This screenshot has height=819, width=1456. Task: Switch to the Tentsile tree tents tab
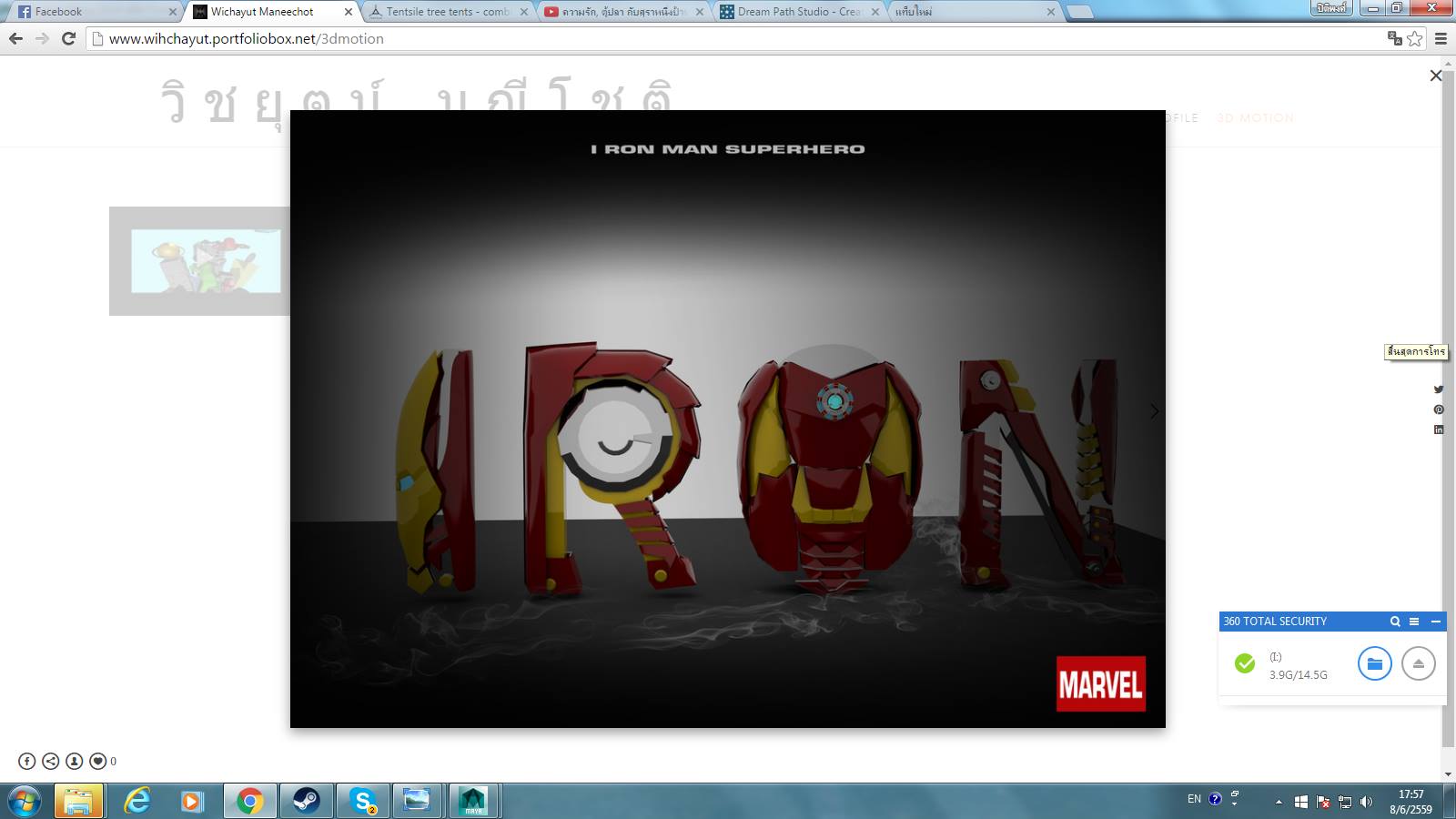click(446, 12)
